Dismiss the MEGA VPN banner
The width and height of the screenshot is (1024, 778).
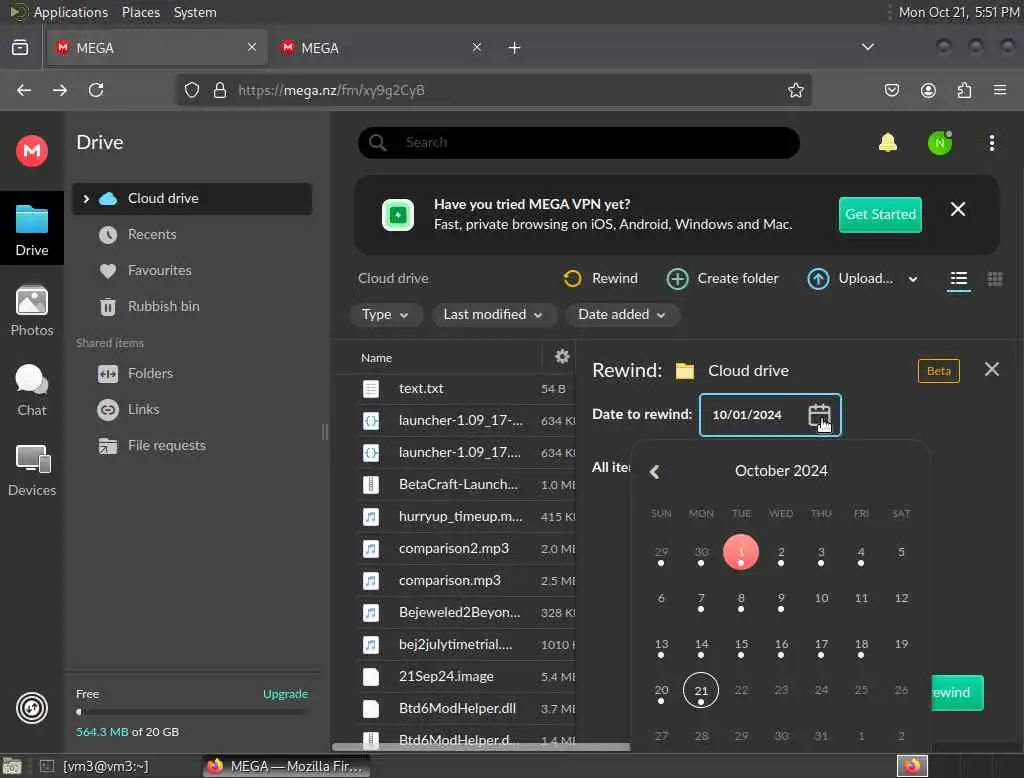coord(957,209)
